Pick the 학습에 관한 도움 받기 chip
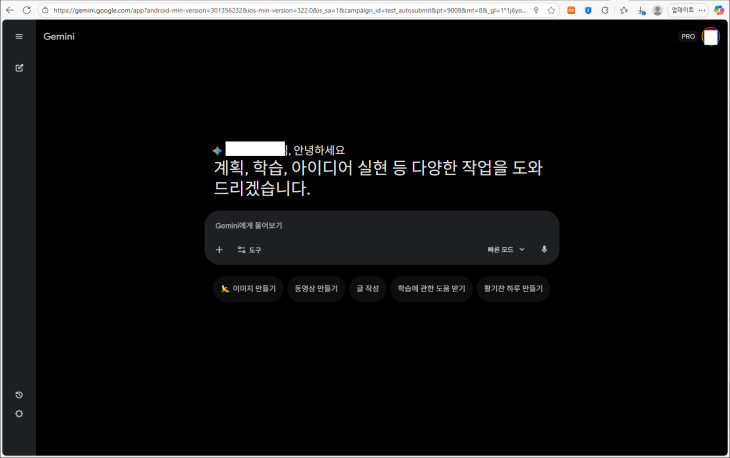 tap(431, 288)
